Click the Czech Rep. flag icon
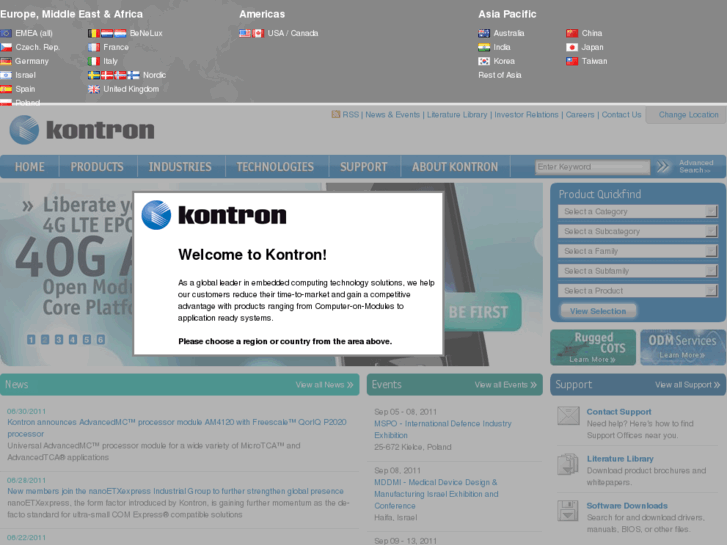 tap(6, 47)
